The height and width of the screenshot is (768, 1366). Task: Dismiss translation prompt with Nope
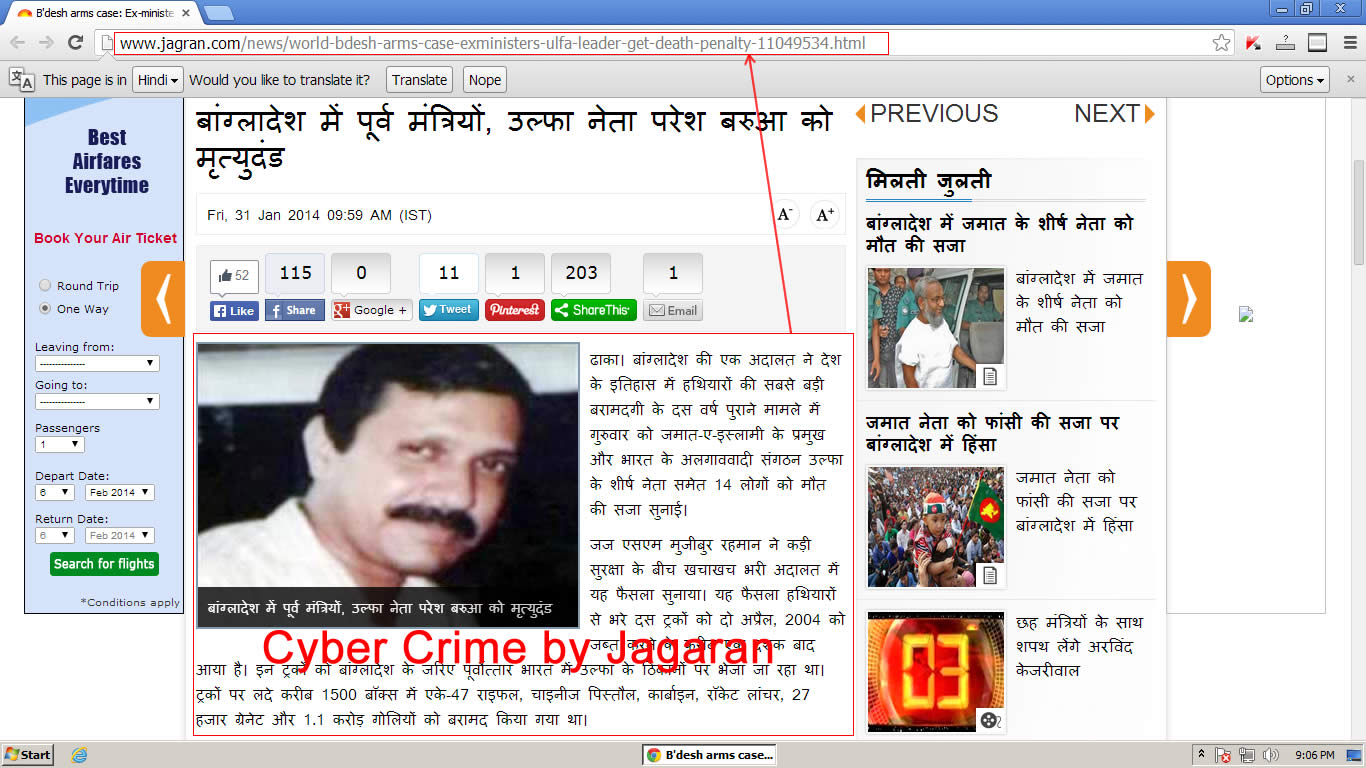484,79
